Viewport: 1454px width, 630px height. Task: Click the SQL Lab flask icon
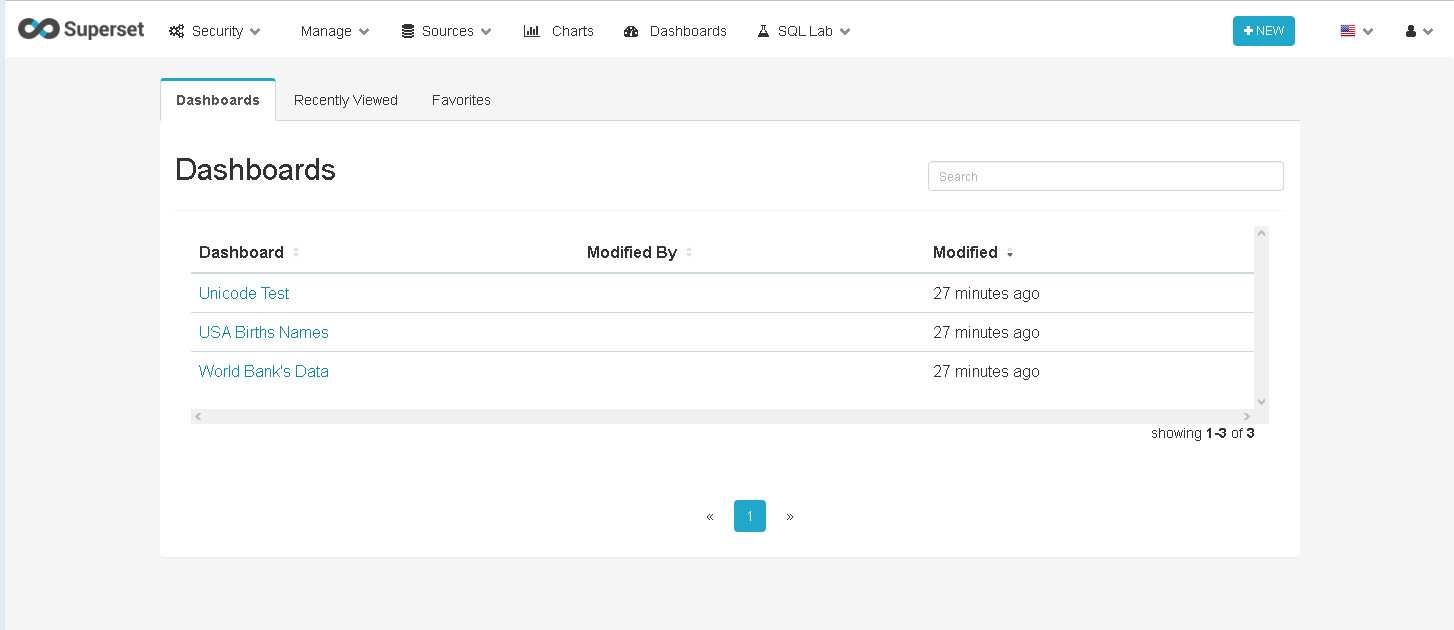(x=763, y=31)
